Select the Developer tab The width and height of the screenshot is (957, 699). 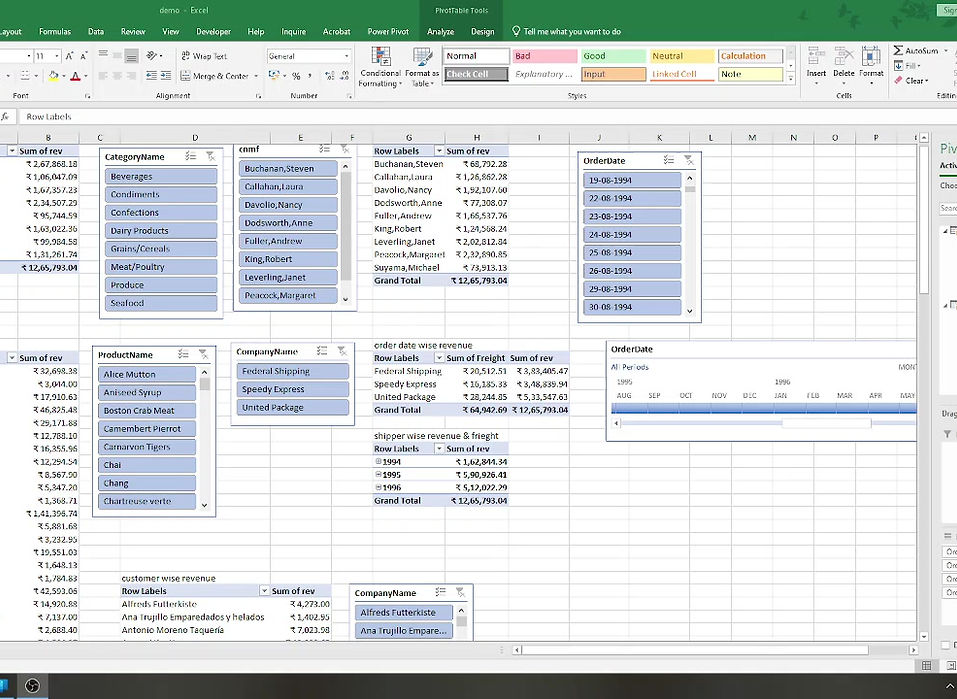tap(213, 32)
